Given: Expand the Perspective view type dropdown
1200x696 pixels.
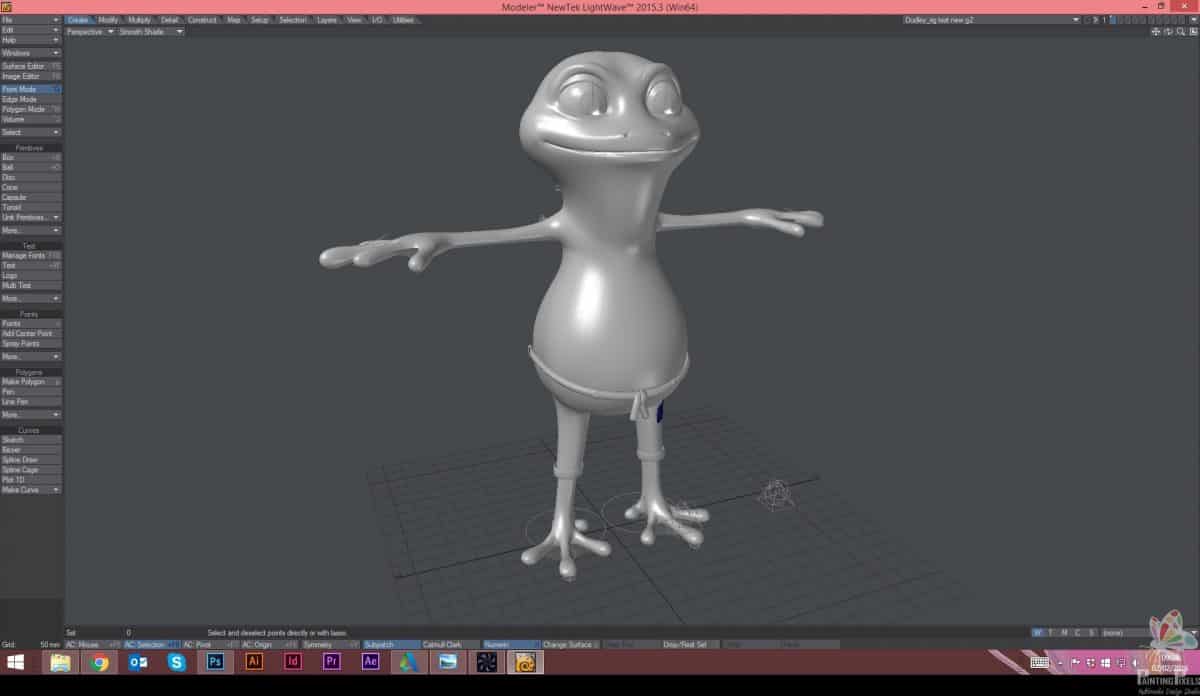Looking at the screenshot, I should click(x=90, y=32).
